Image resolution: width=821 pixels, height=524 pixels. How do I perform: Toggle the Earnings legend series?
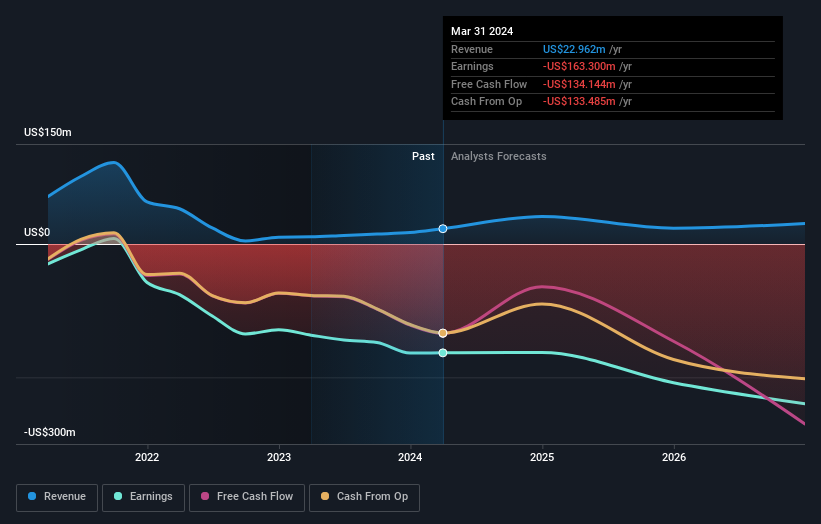pyautogui.click(x=143, y=497)
